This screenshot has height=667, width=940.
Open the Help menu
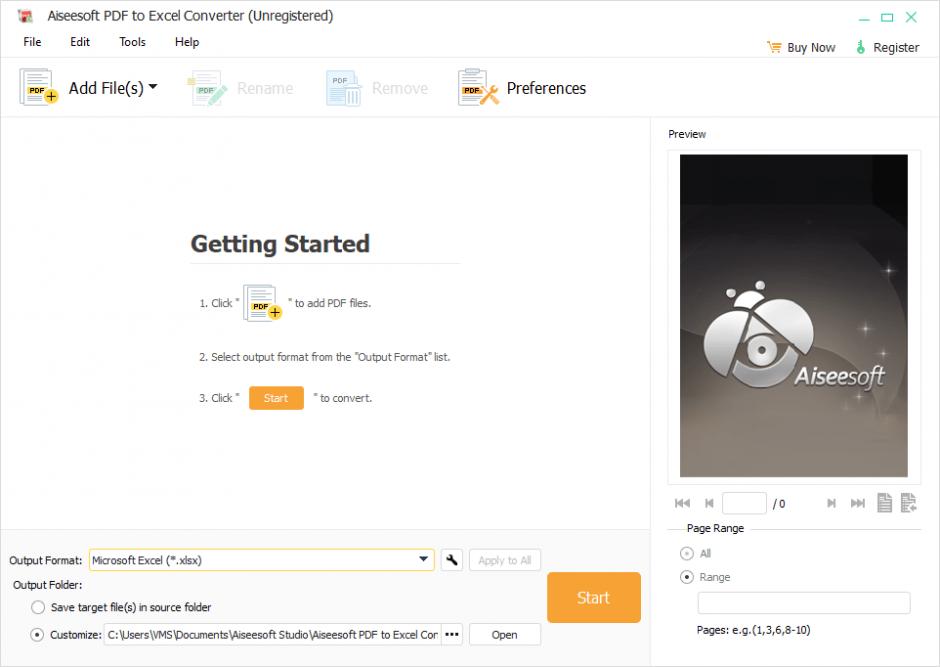187,42
